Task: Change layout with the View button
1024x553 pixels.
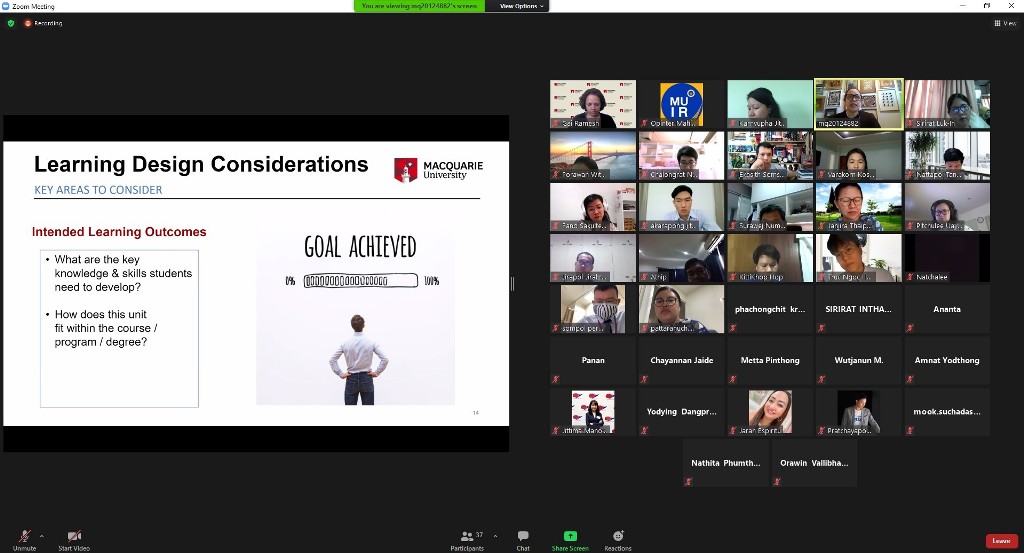Action: pyautogui.click(x=1005, y=23)
